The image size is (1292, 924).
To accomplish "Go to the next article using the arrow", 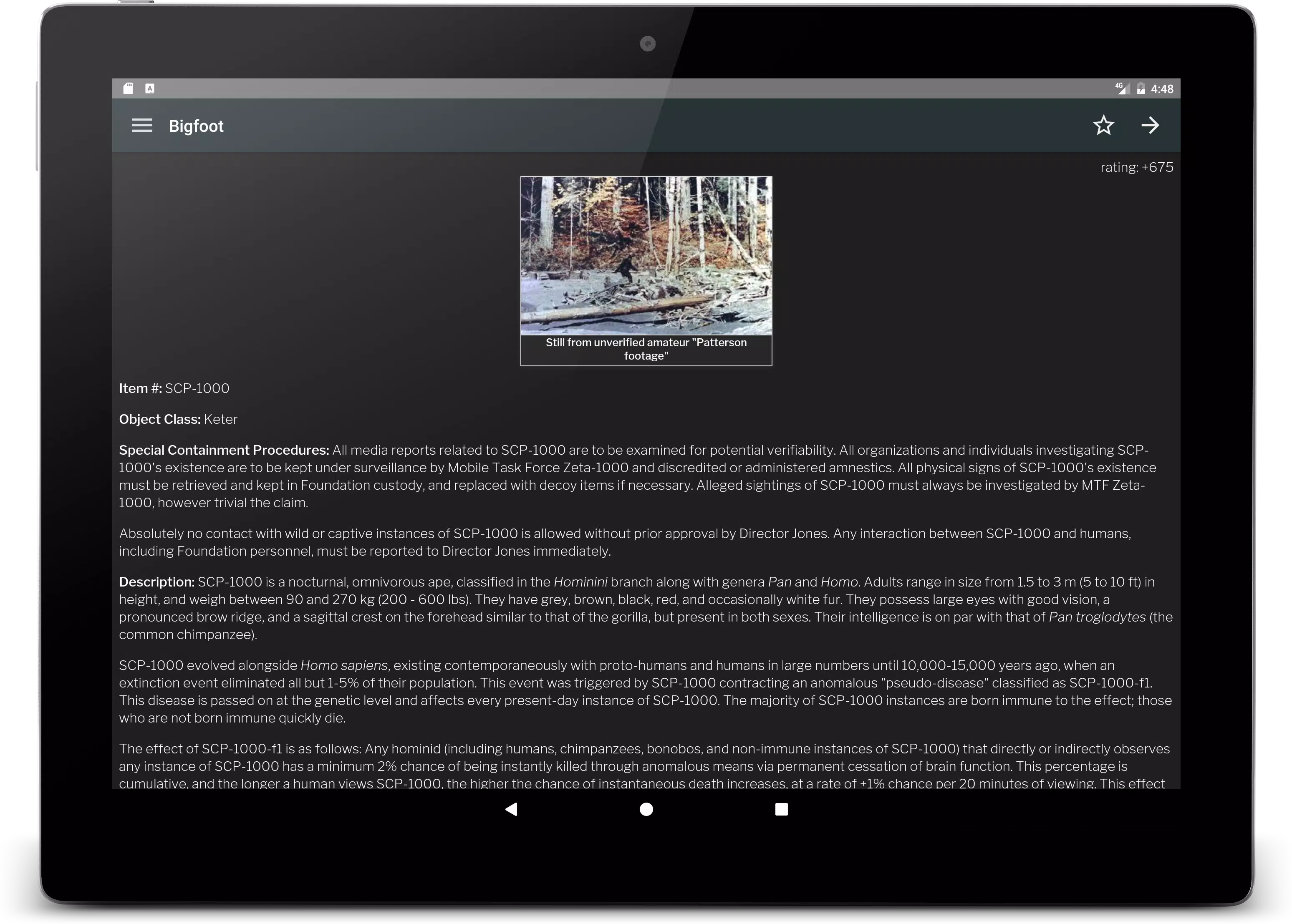I will pos(1150,125).
